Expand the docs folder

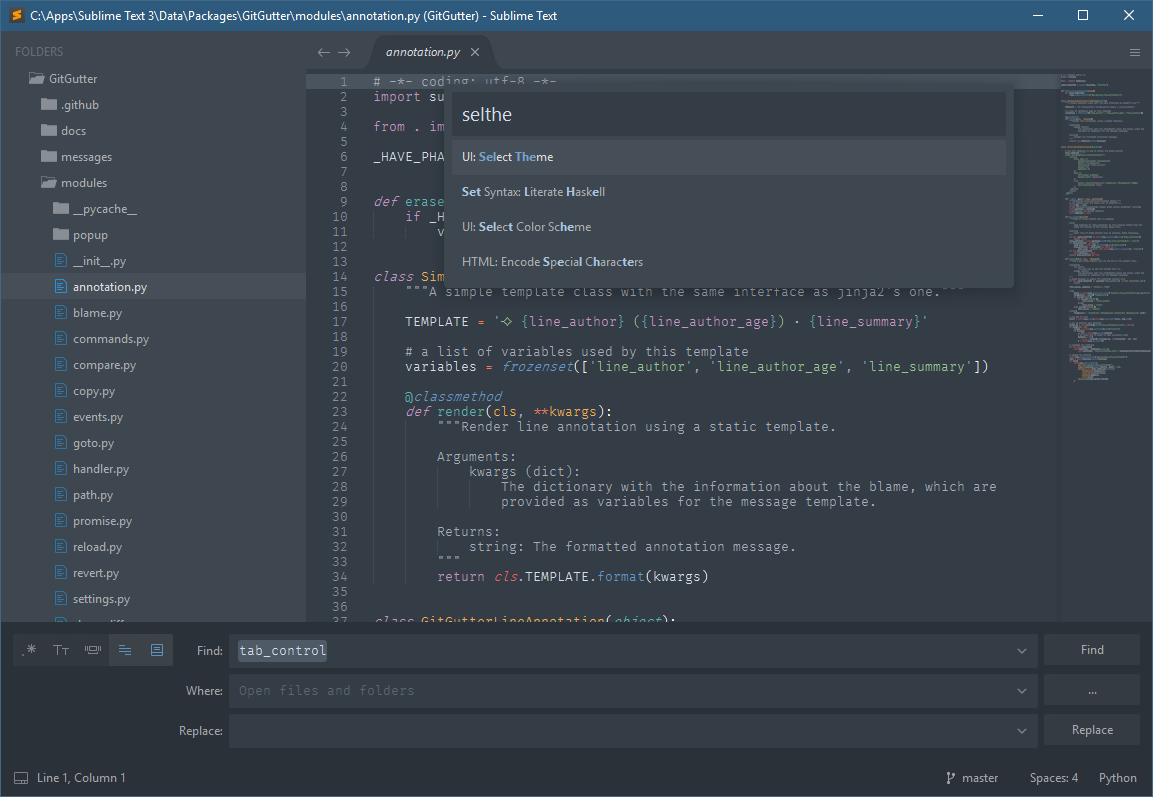(49, 130)
